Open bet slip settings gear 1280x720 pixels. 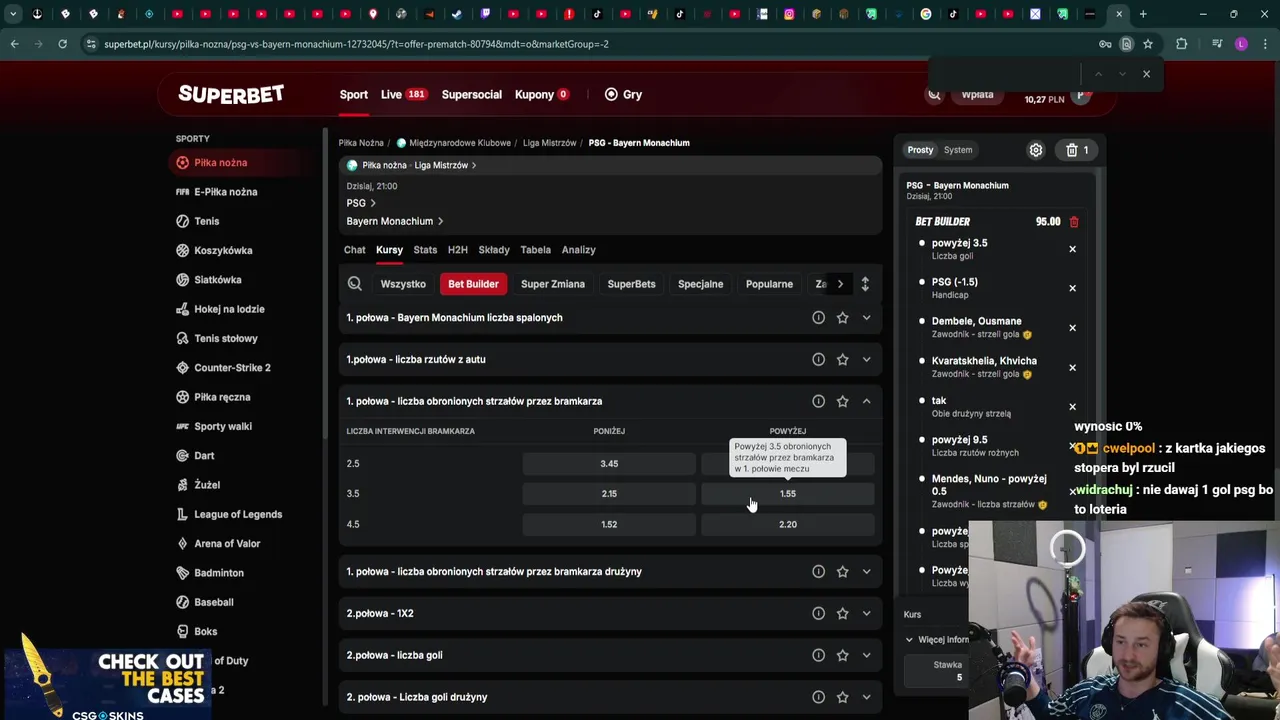[1036, 150]
